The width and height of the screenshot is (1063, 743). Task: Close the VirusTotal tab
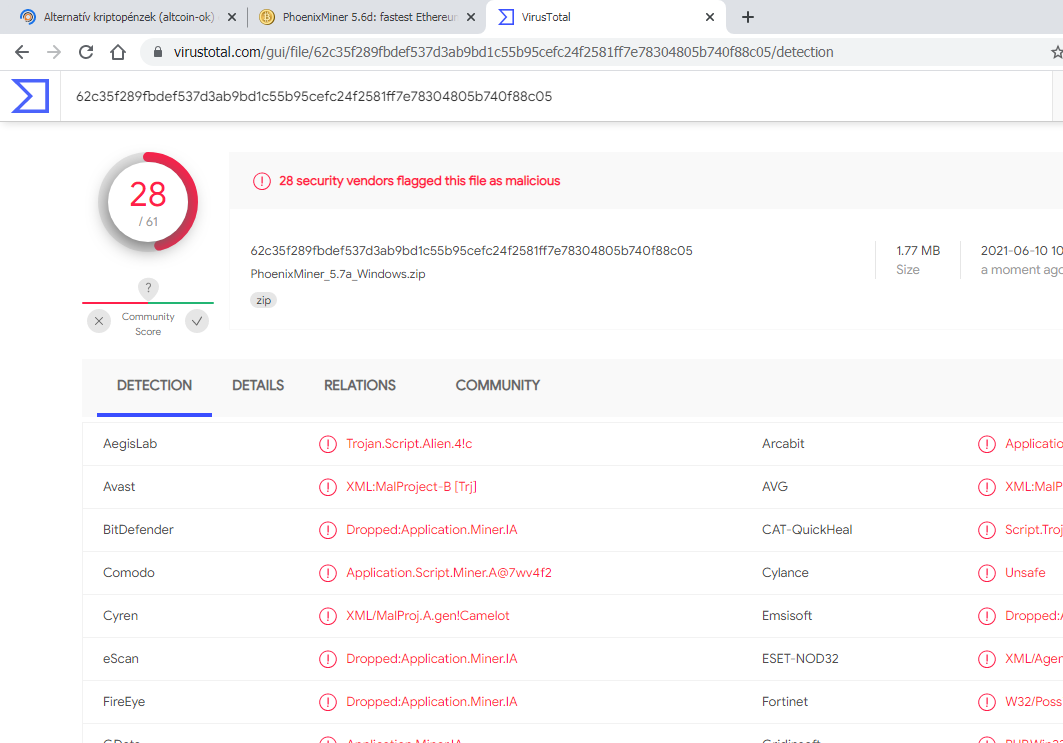710,17
